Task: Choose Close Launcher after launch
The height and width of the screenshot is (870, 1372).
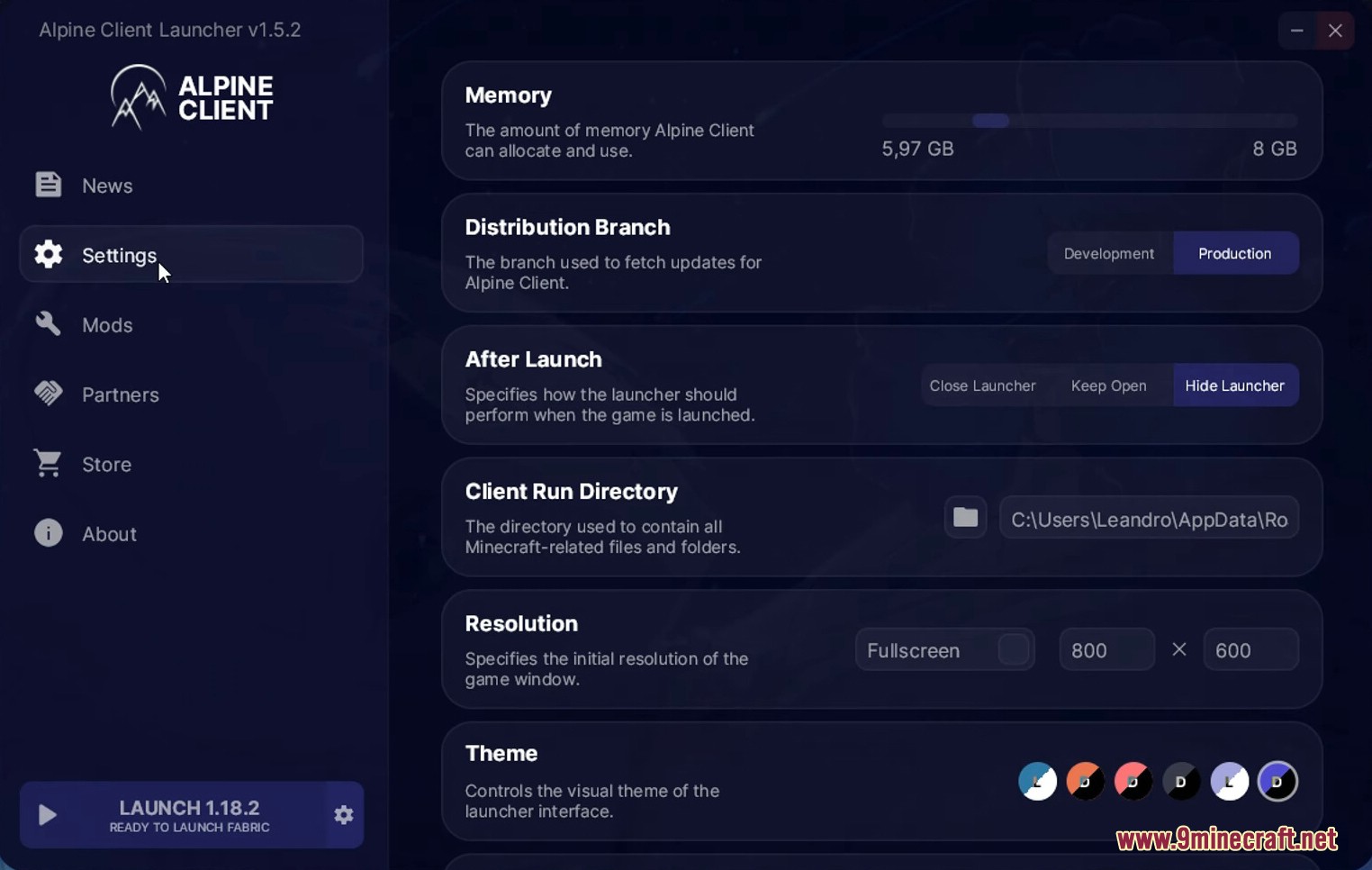Action: coord(982,385)
